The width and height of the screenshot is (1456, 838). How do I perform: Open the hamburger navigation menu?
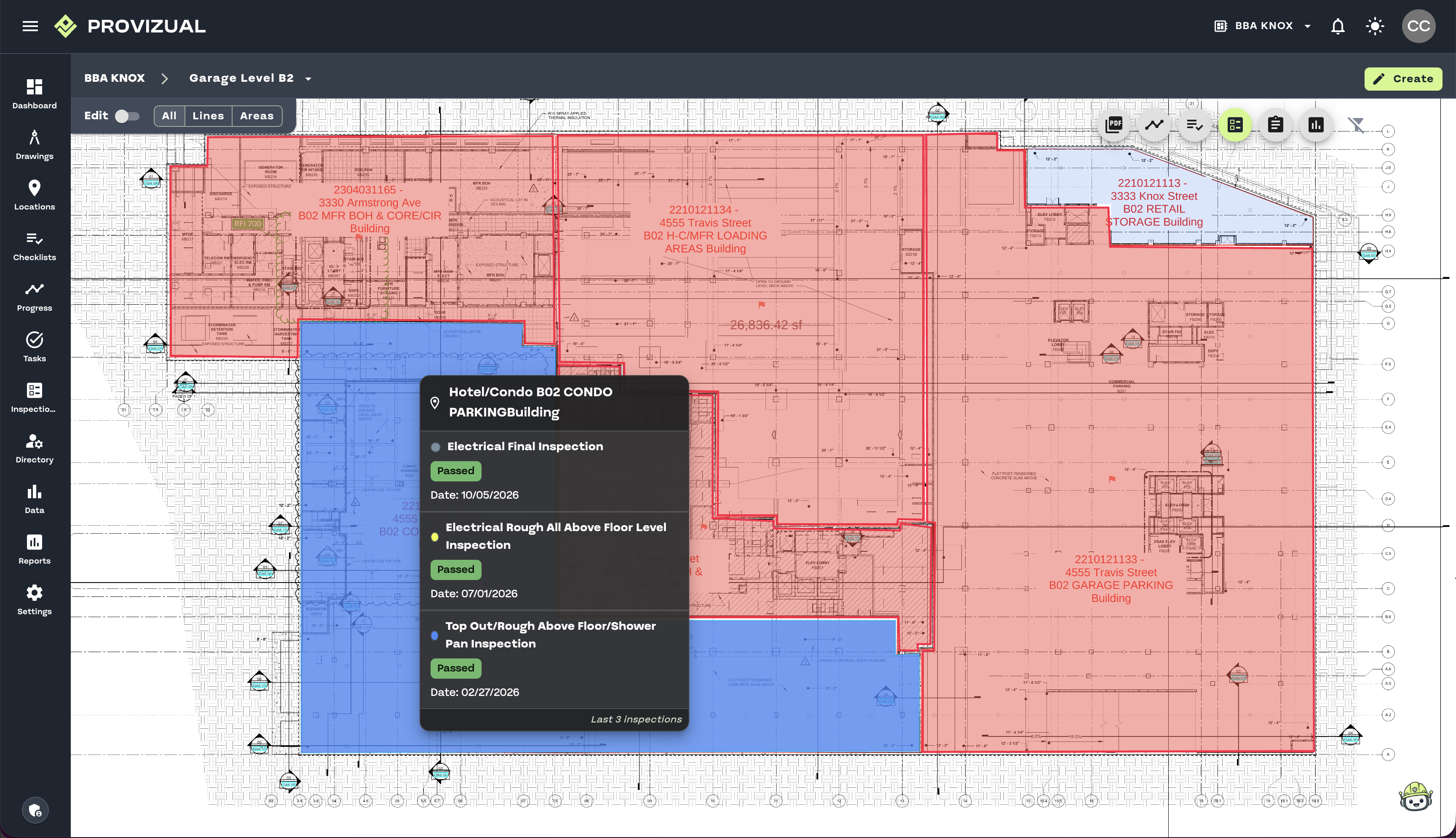pos(30,26)
